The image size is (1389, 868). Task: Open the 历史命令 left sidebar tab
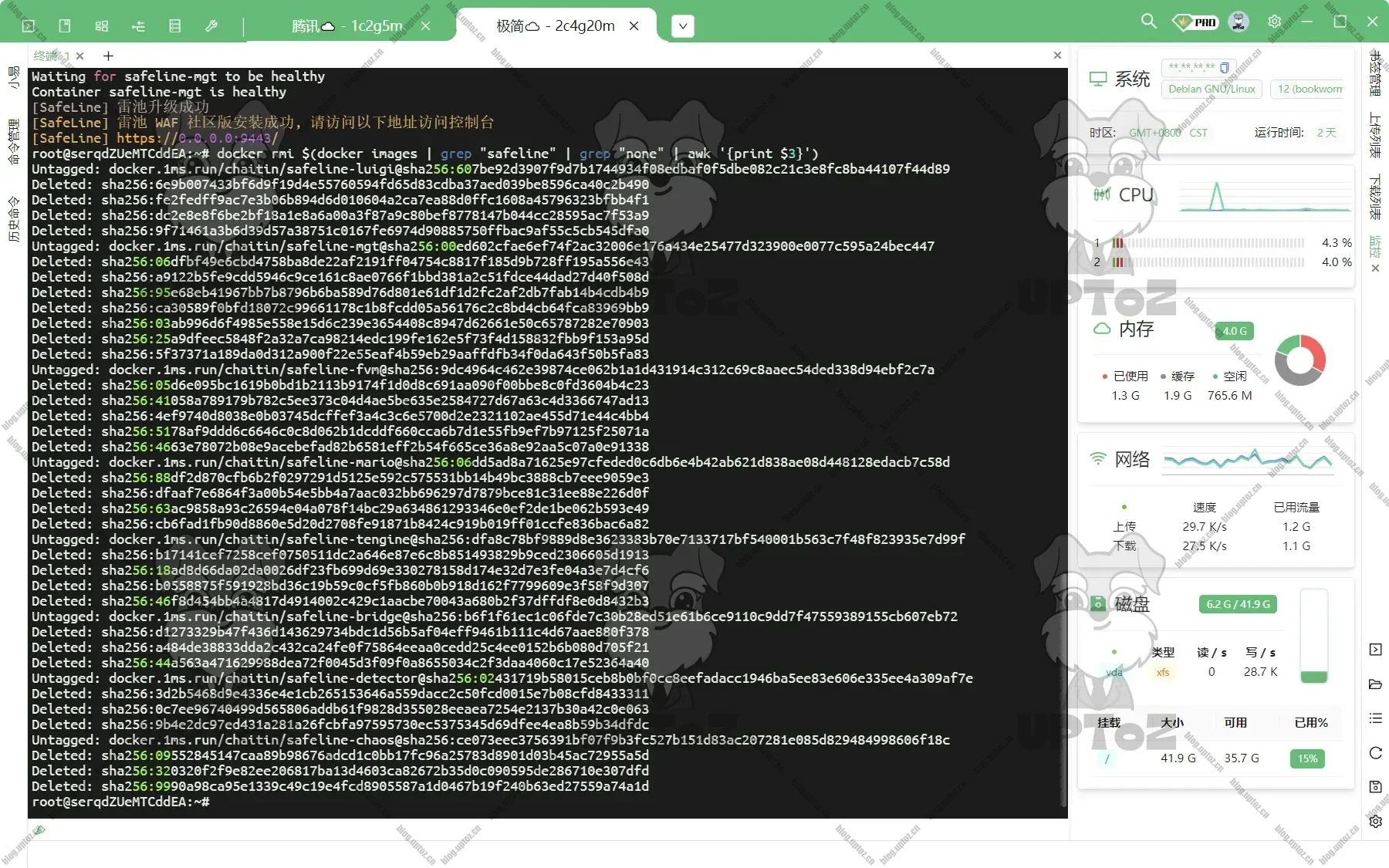tap(13, 218)
